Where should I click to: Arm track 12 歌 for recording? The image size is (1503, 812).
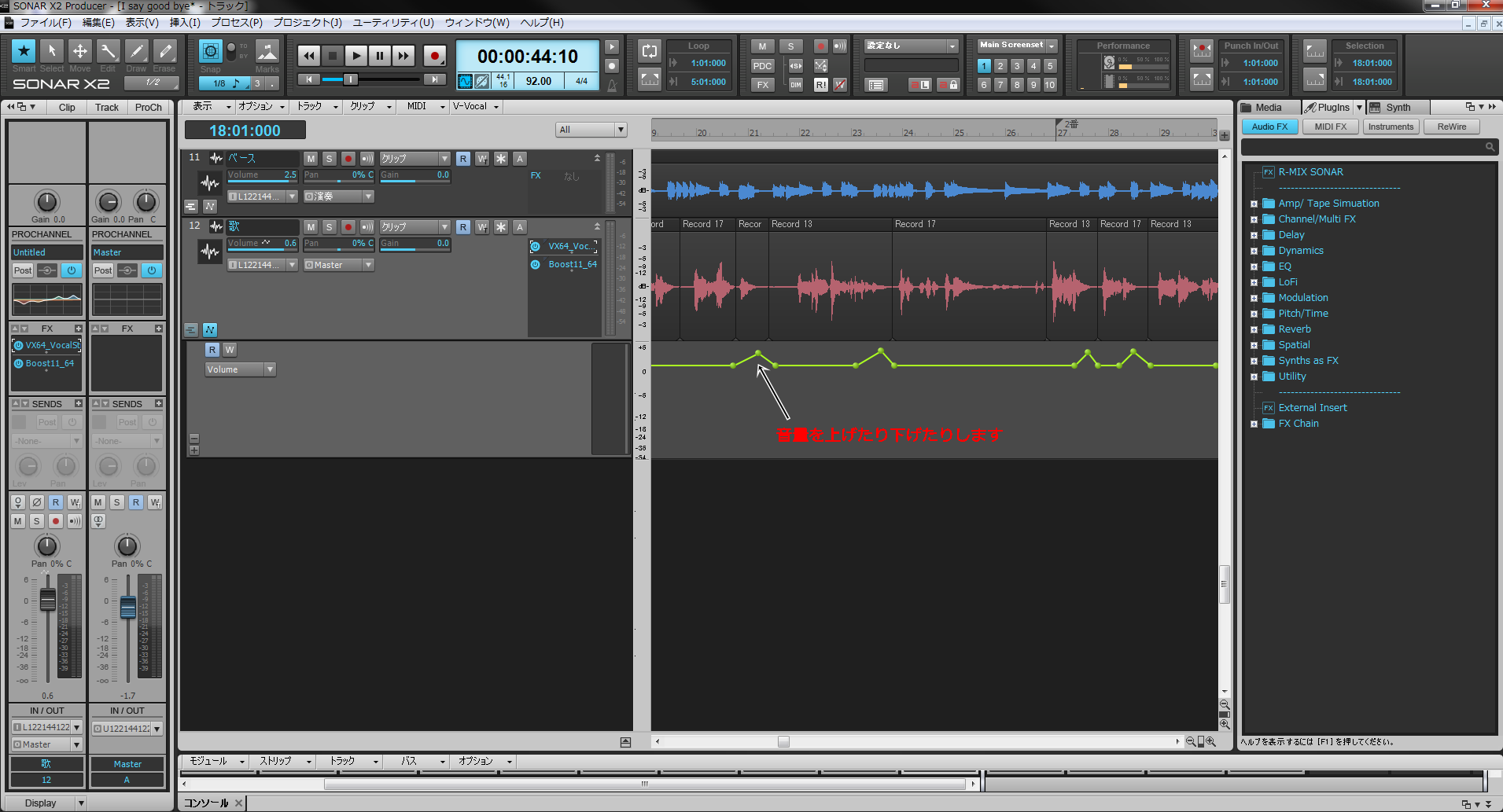tap(348, 227)
